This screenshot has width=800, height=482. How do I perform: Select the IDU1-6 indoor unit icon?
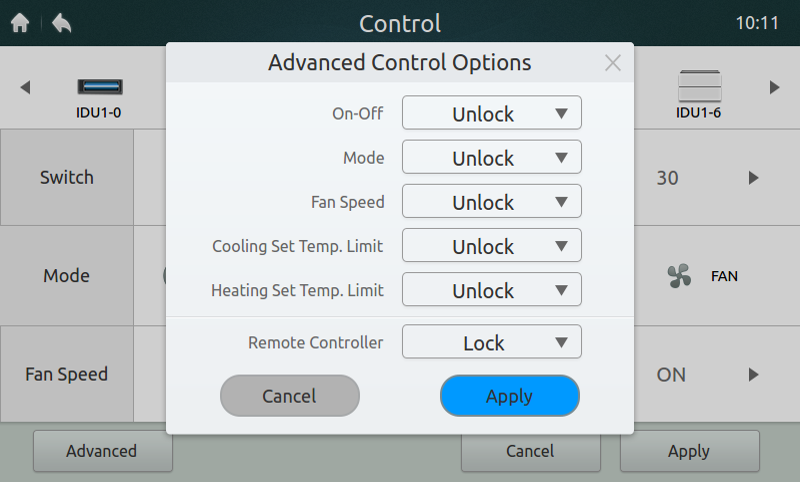pos(698,87)
